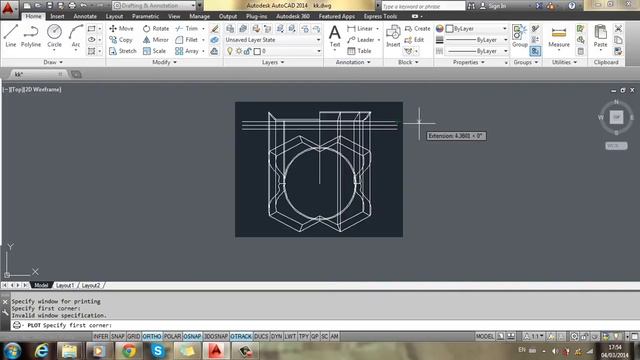The height and width of the screenshot is (360, 640).
Task: Insert a Table
Action: [359, 51]
